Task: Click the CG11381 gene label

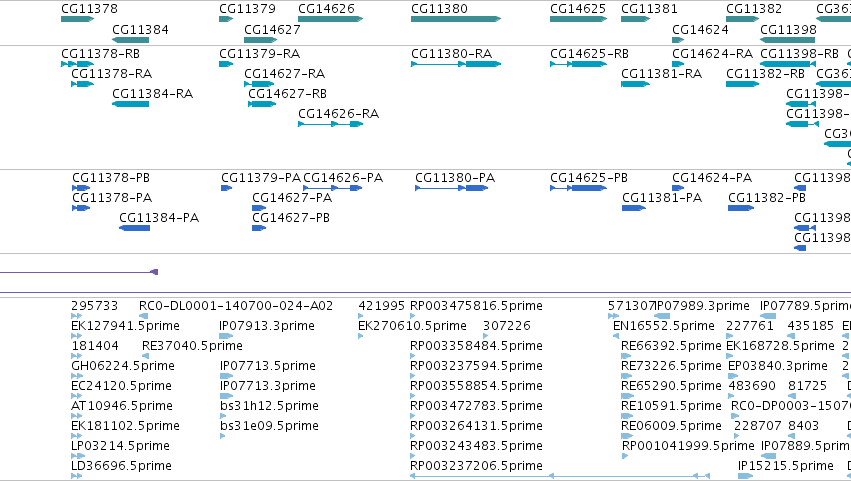Action: (x=649, y=9)
